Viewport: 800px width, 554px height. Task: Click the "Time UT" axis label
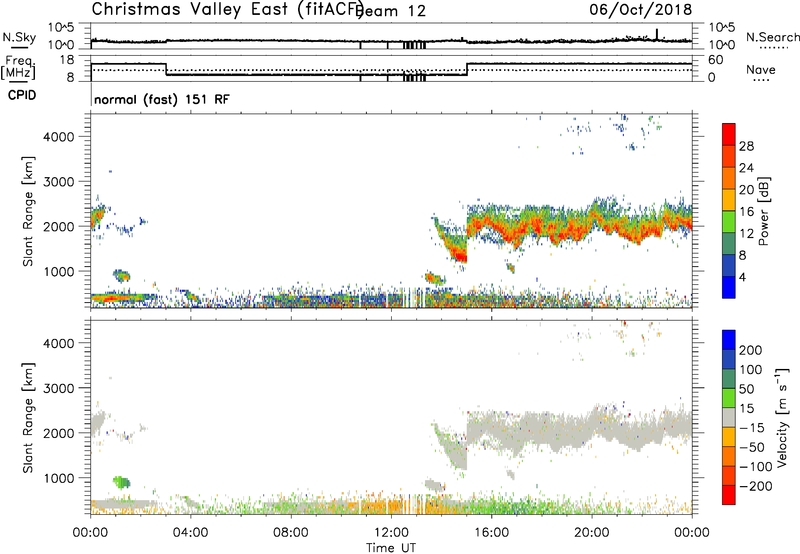point(391,547)
